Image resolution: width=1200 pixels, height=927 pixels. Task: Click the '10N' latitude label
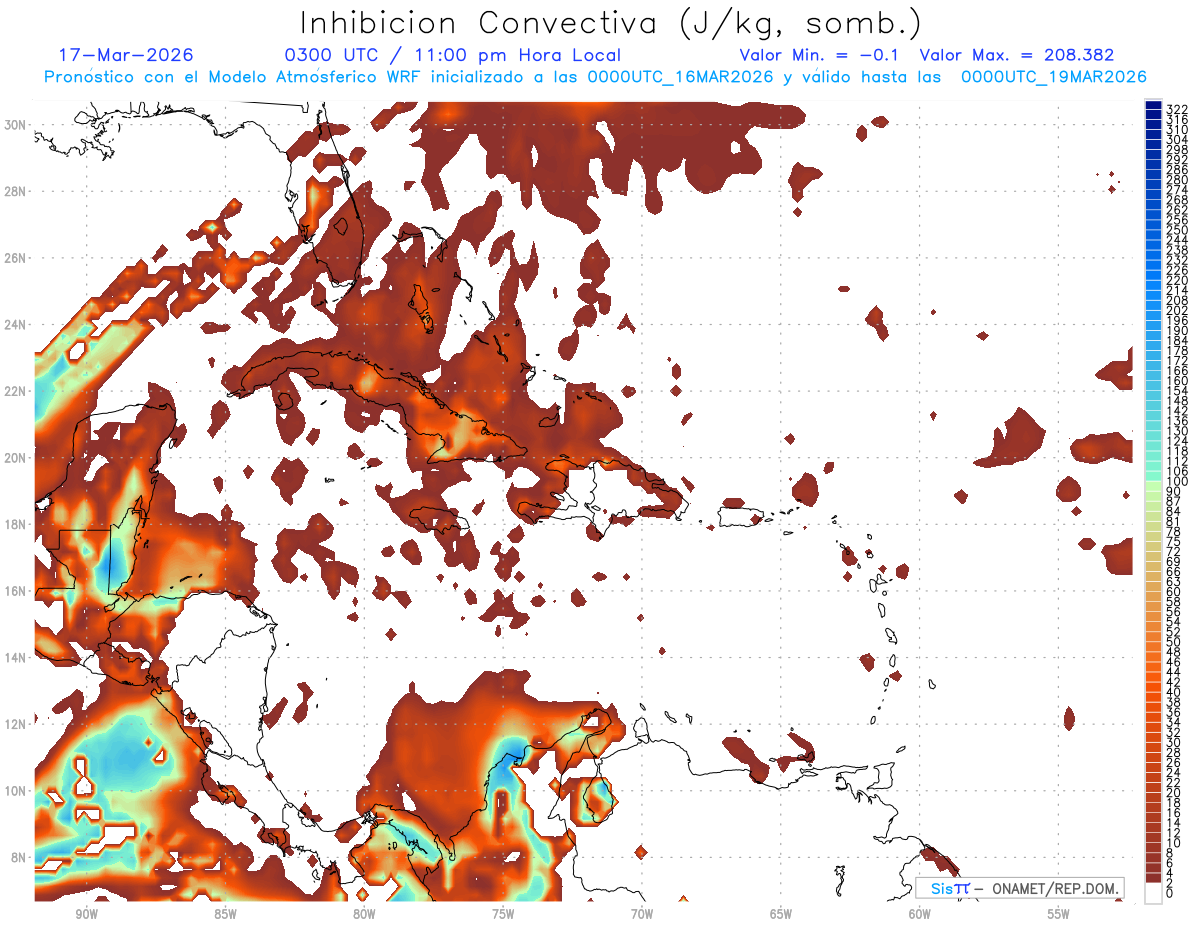pyautogui.click(x=16, y=791)
